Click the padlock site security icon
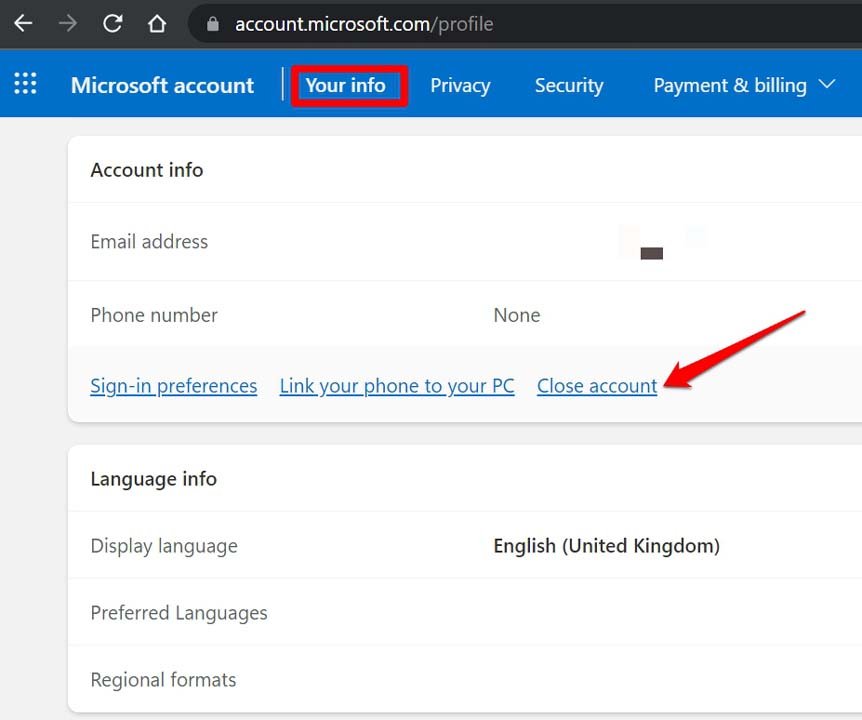Image resolution: width=862 pixels, height=720 pixels. (x=212, y=24)
